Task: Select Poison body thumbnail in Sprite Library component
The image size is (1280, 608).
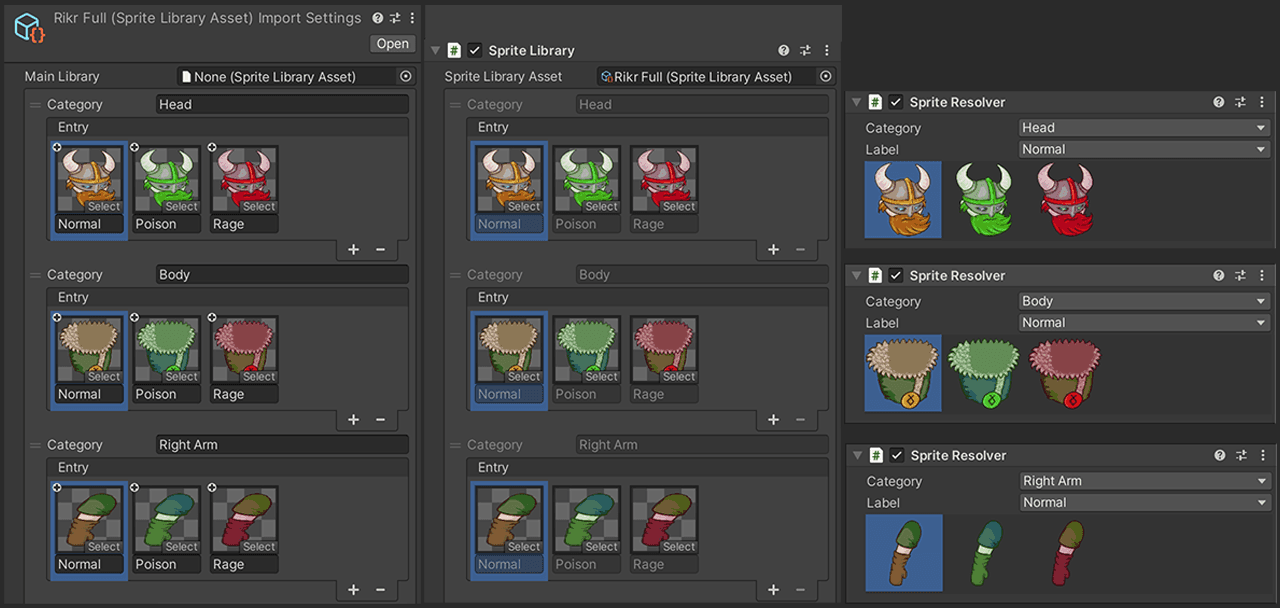Action: (x=587, y=349)
